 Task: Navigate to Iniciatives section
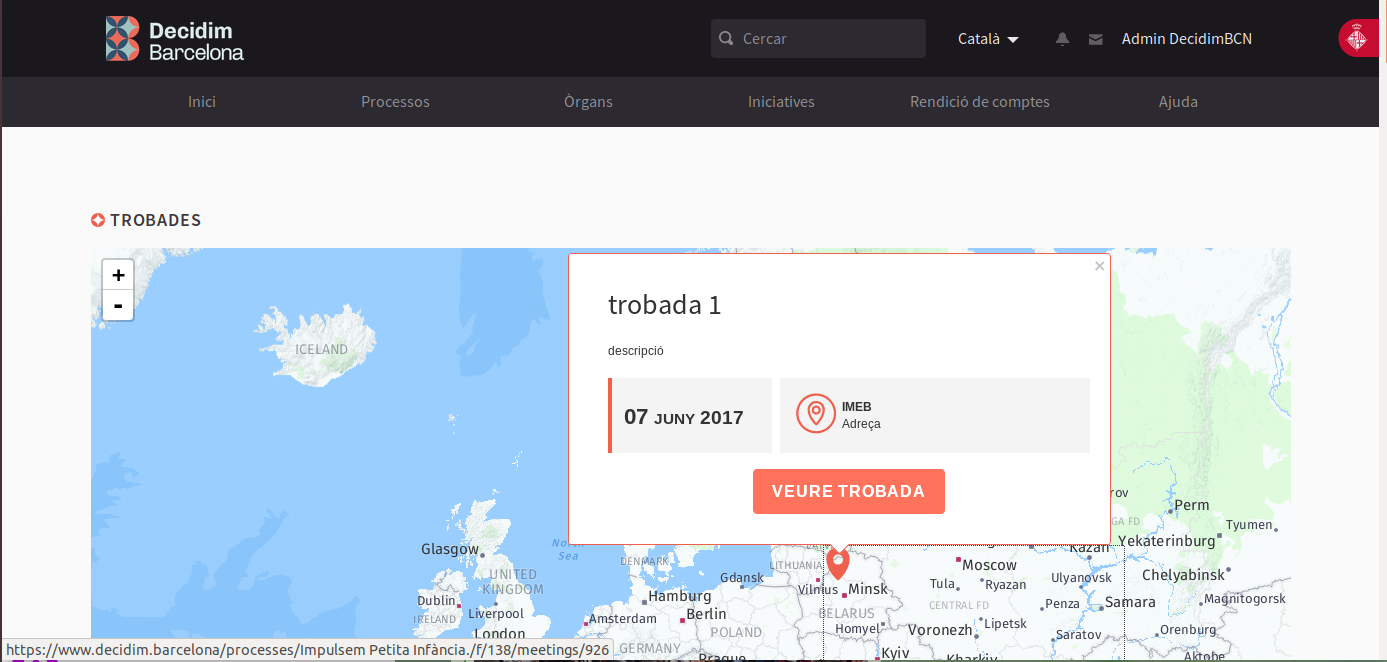(x=781, y=102)
